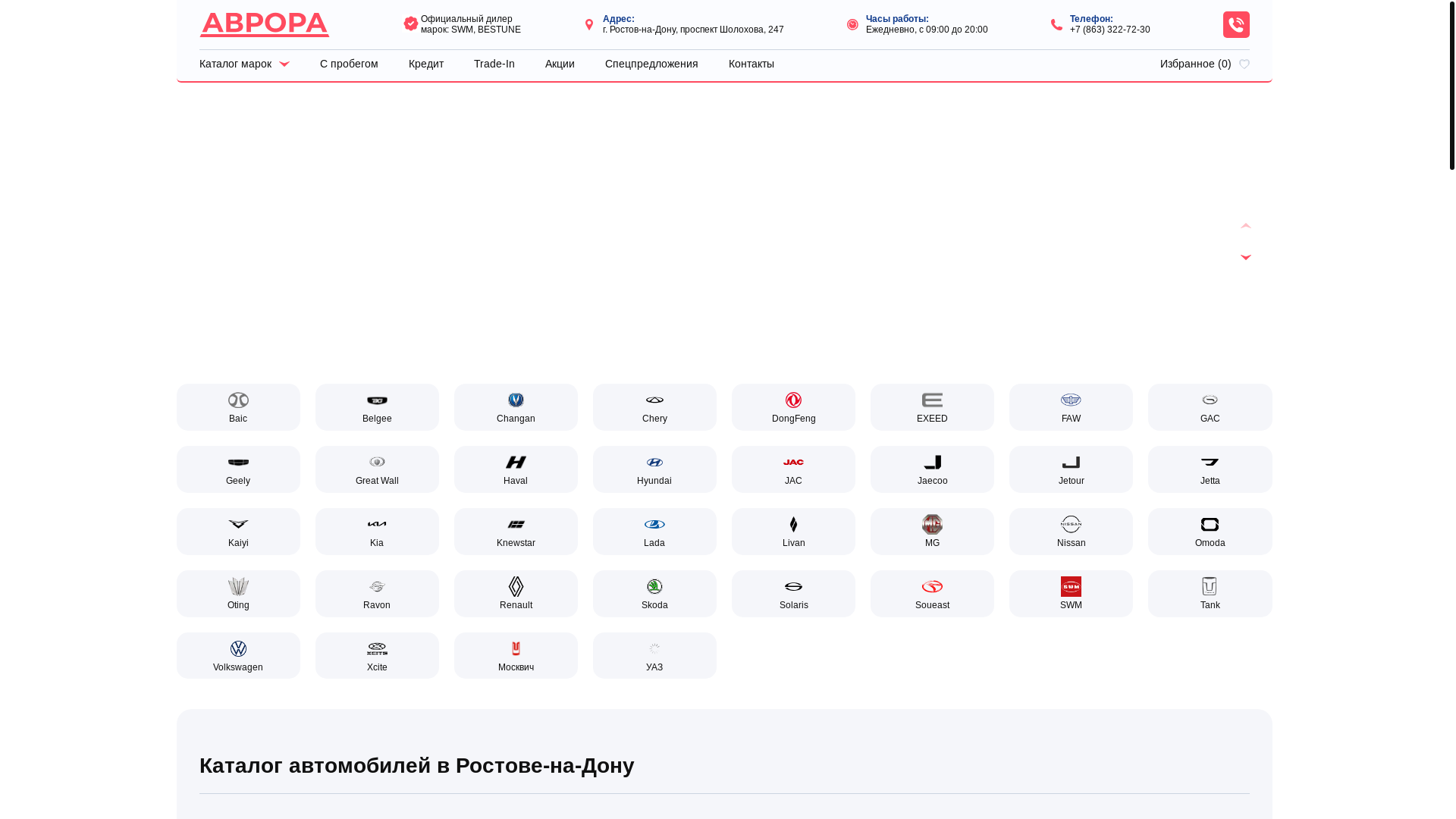The height and width of the screenshot is (819, 1456).
Task: Show previous slide with up chevron
Action: pyautogui.click(x=1245, y=226)
